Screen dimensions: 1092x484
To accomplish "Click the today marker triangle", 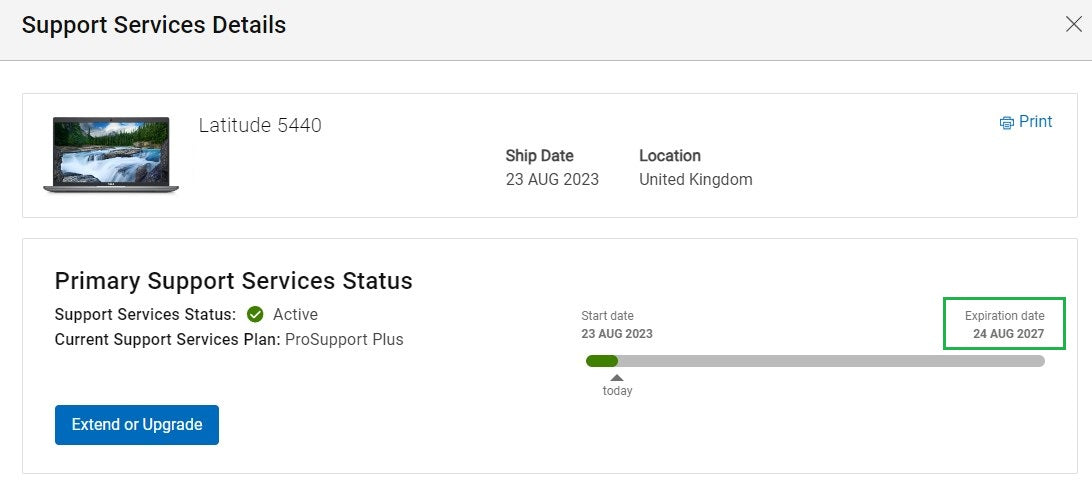I will point(617,377).
